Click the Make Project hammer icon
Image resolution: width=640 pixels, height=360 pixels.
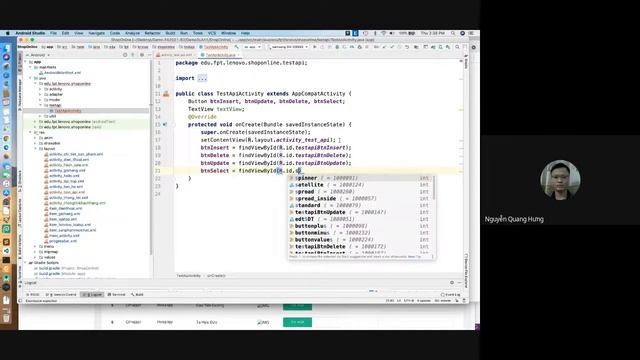236,47
